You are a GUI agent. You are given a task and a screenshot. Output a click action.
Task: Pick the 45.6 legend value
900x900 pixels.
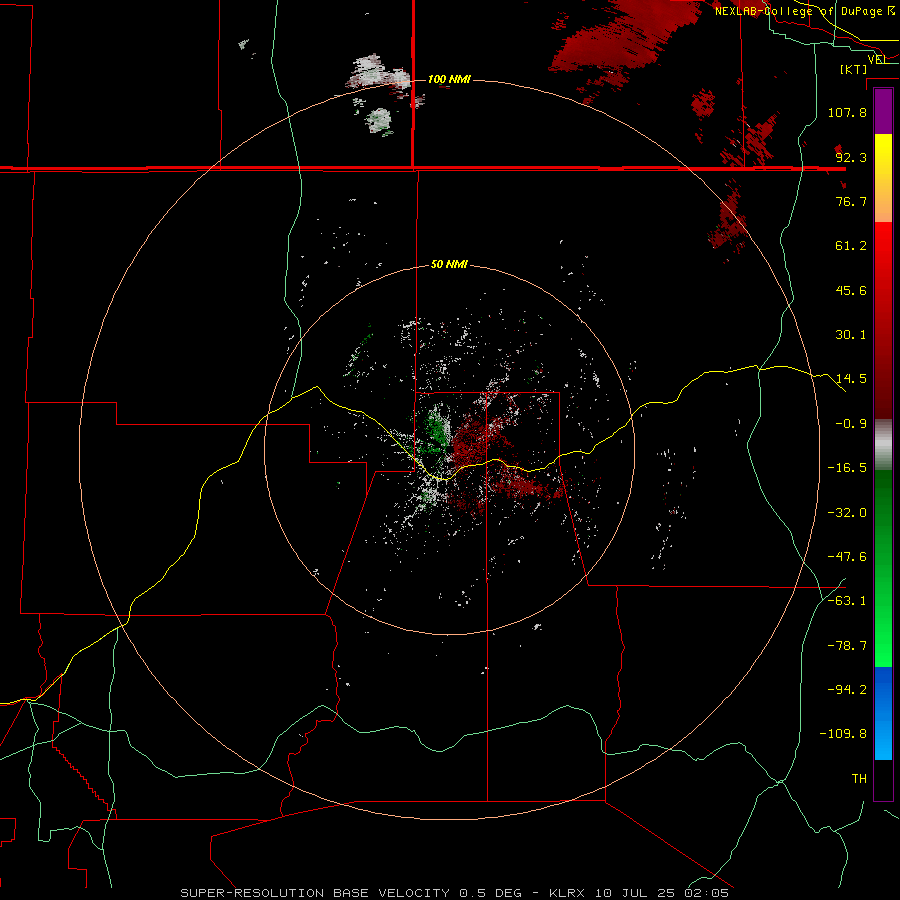coord(851,290)
